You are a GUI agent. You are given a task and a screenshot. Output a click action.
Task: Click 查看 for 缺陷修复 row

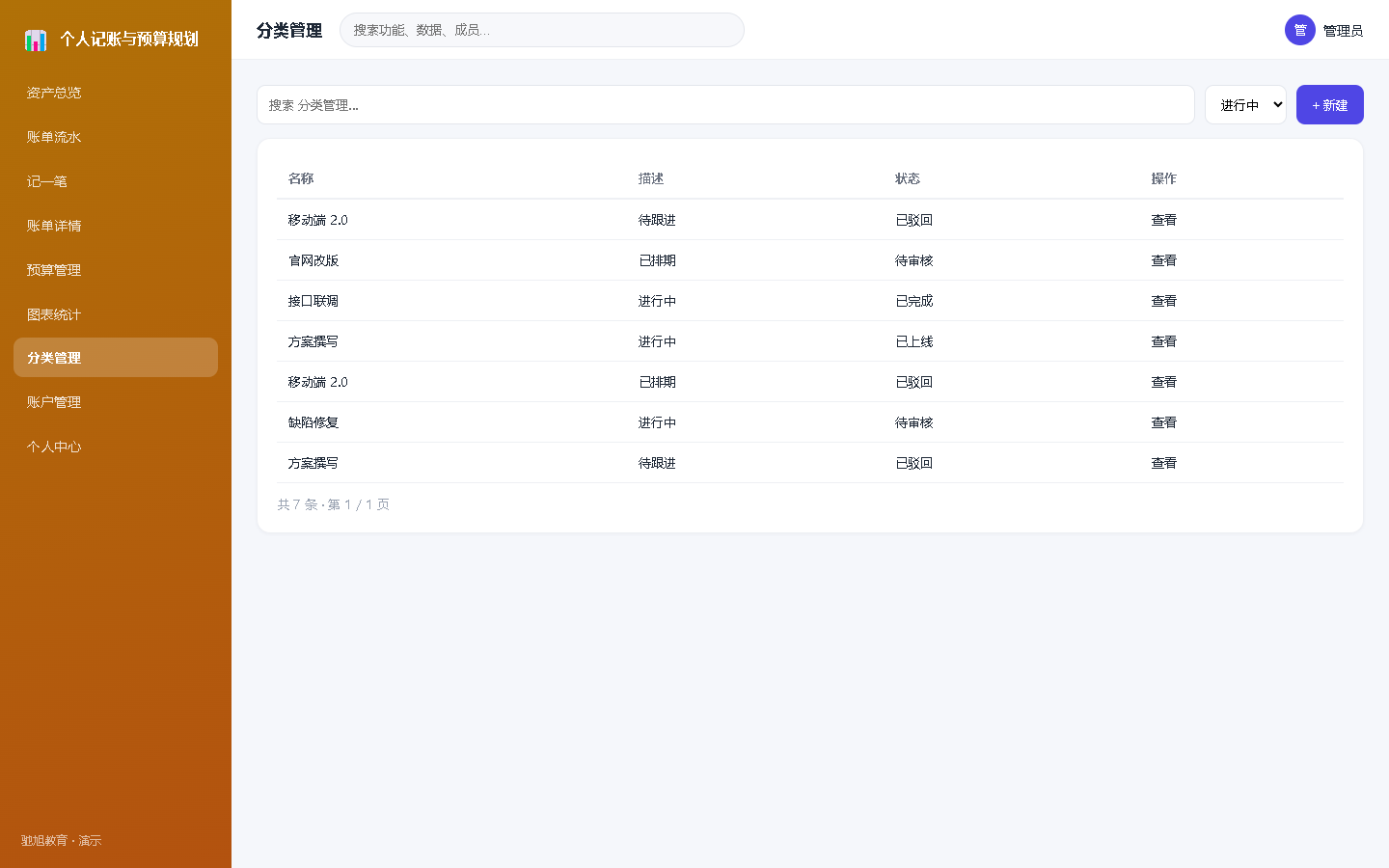[1164, 422]
